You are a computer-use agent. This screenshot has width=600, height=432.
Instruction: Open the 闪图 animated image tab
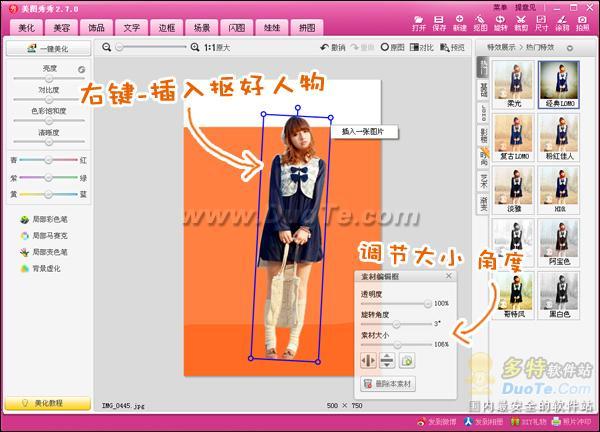(x=237, y=28)
